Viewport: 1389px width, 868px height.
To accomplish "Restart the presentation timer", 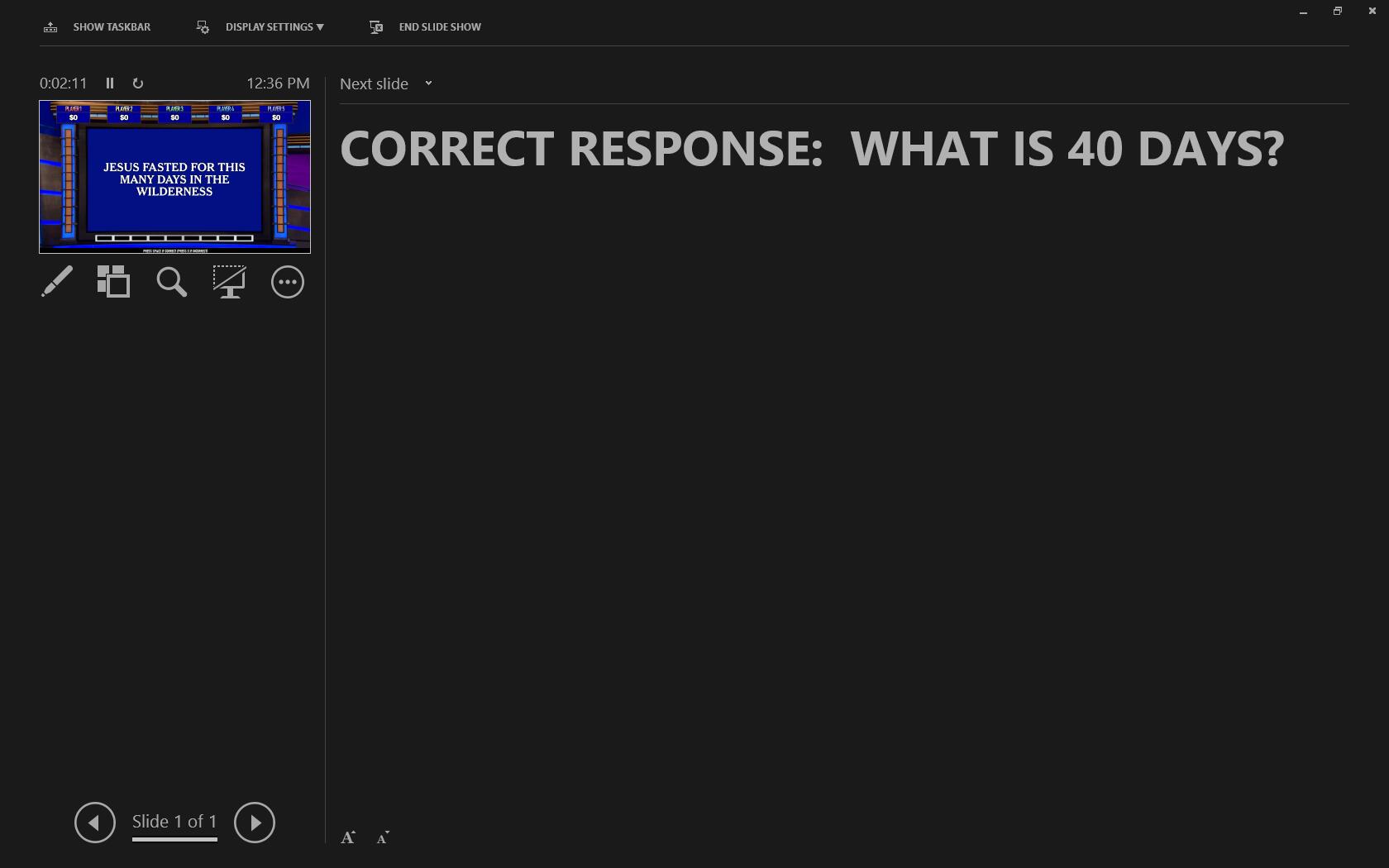I will pyautogui.click(x=138, y=83).
